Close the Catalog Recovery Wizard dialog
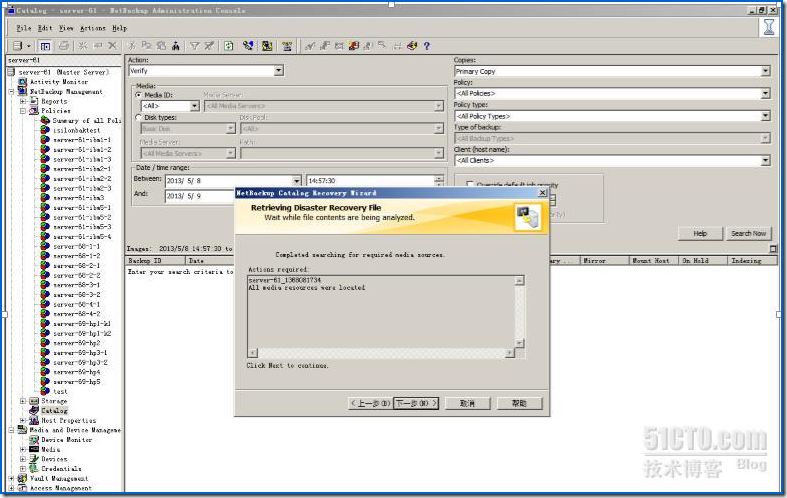This screenshot has width=787, height=498. tap(543, 193)
